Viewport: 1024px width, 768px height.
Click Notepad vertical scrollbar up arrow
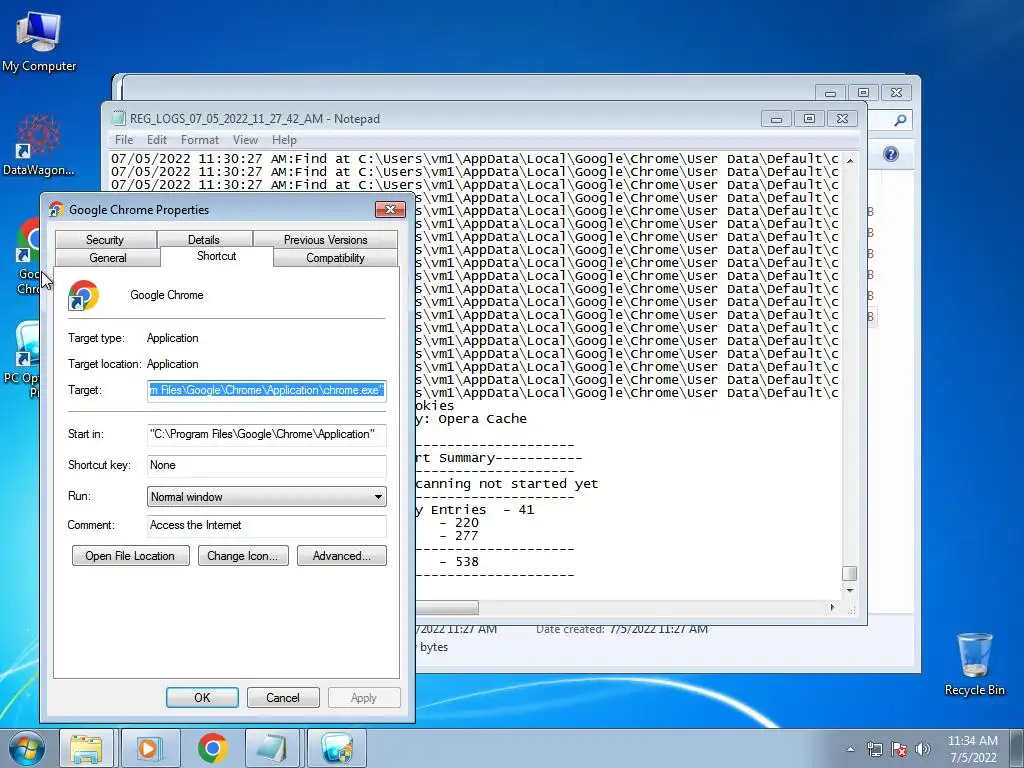coord(850,160)
